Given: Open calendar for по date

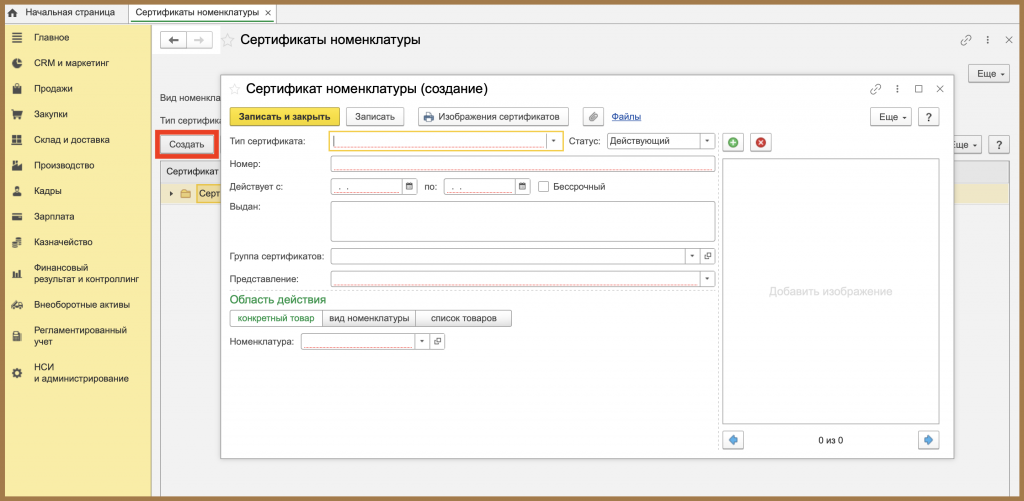Looking at the screenshot, I should click(x=522, y=187).
